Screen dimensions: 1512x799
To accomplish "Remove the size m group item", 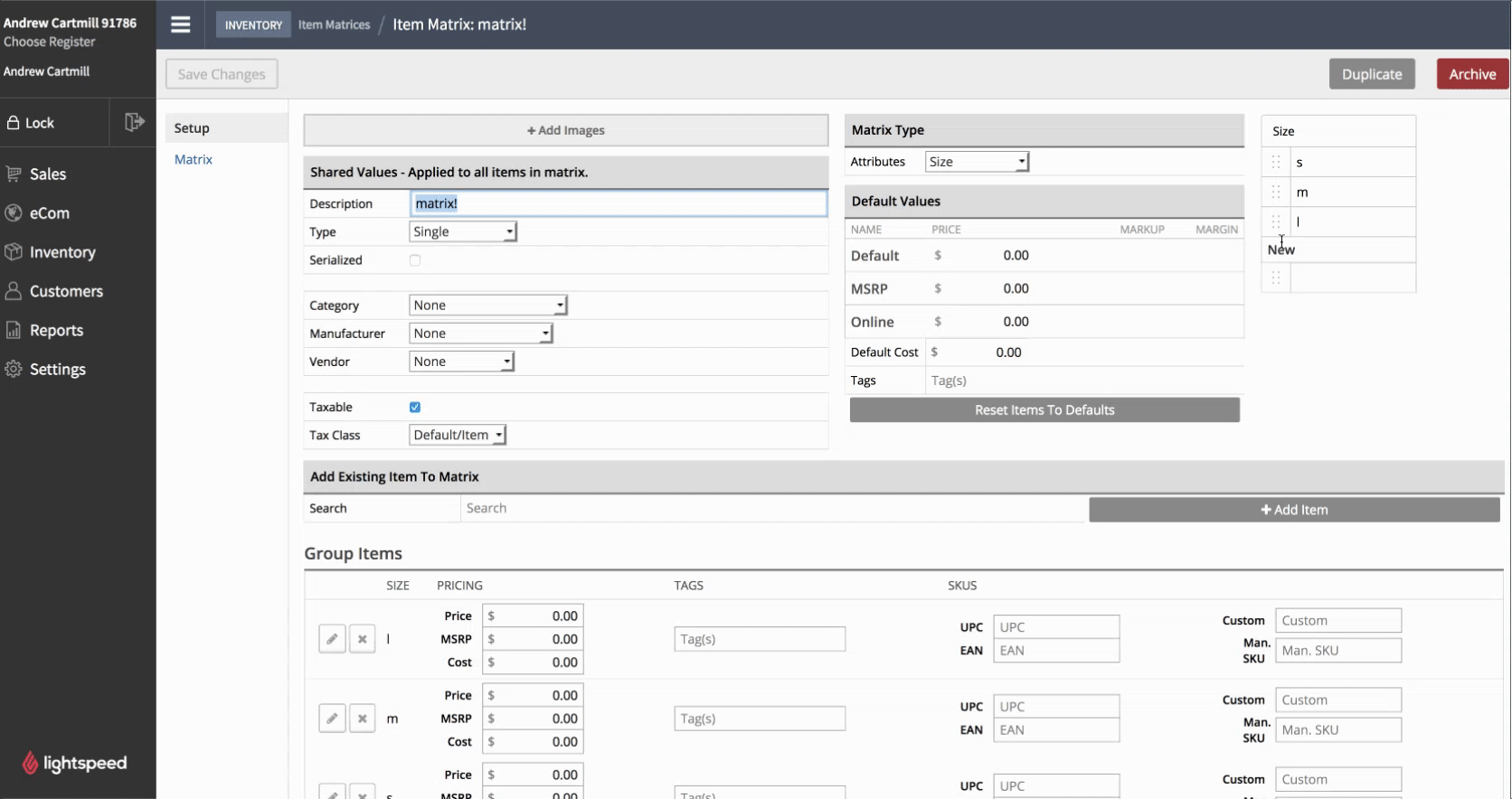I will 362,719.
